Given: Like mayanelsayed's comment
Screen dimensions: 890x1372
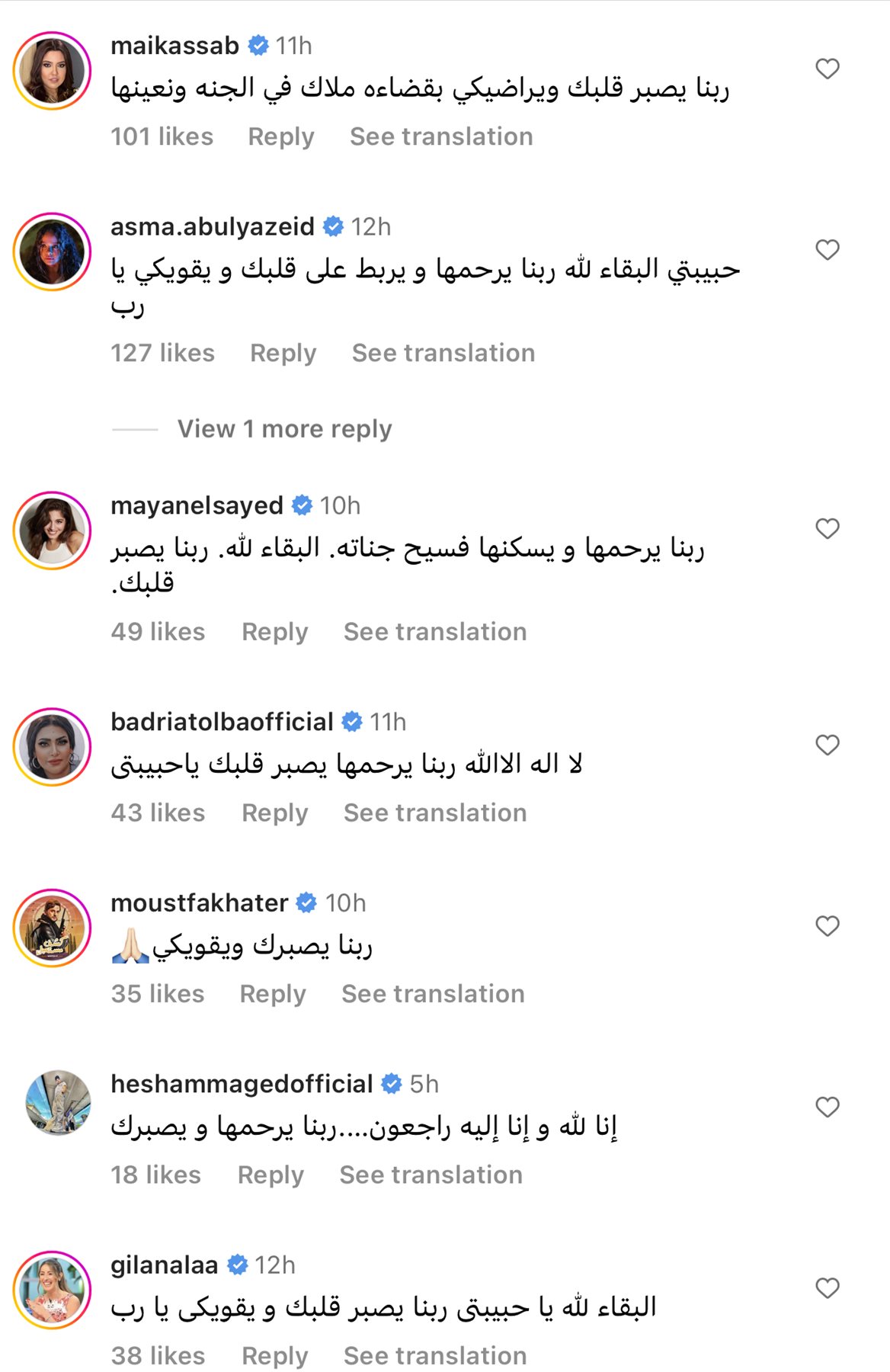Looking at the screenshot, I should [x=827, y=529].
